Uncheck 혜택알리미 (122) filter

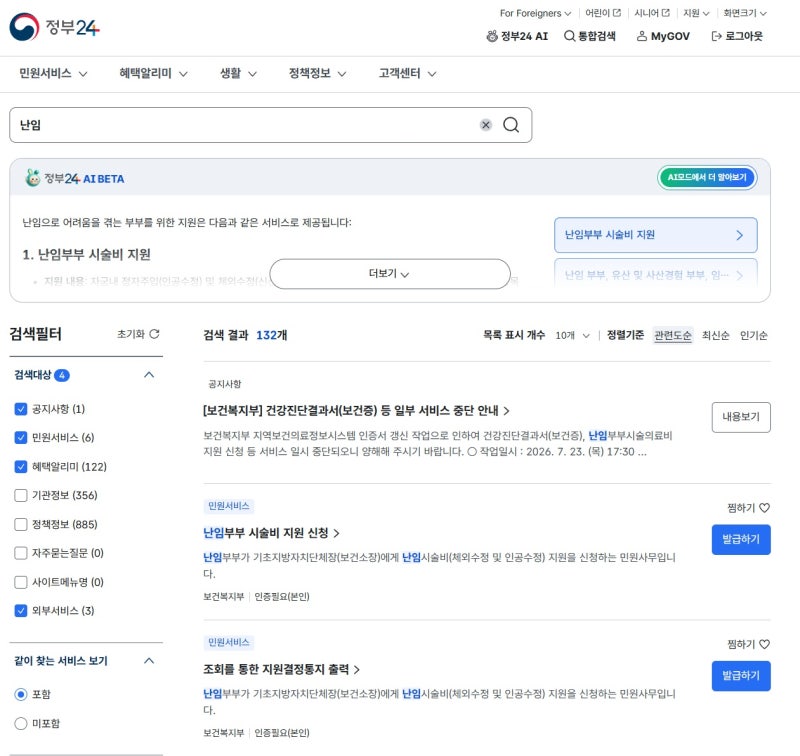point(21,467)
